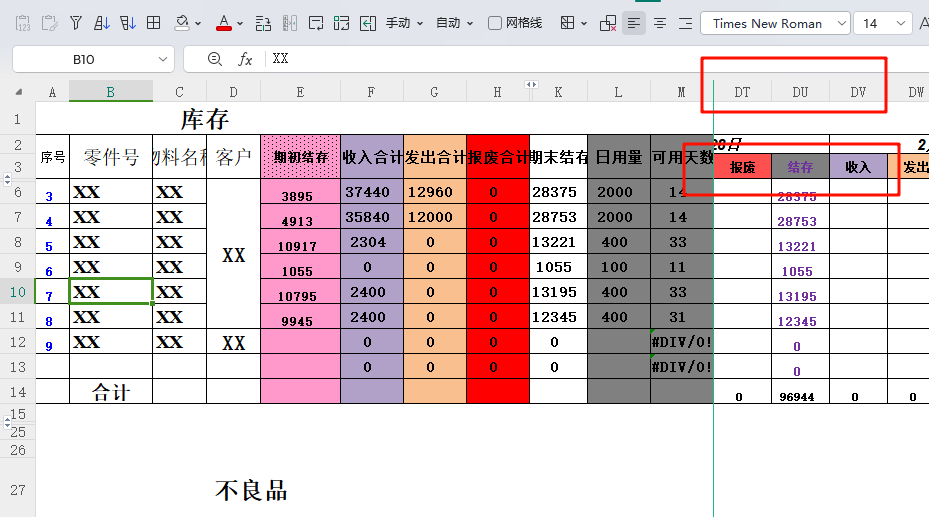The height and width of the screenshot is (517, 929).
Task: Open the font color dropdown arrow
Action: pyautogui.click(x=240, y=24)
